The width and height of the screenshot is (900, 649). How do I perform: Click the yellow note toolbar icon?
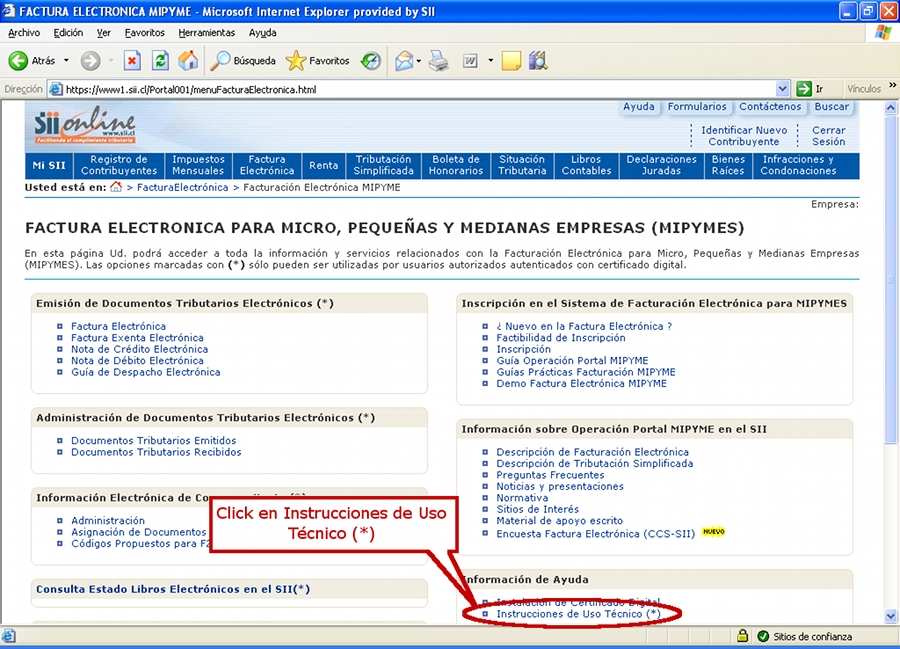click(511, 60)
